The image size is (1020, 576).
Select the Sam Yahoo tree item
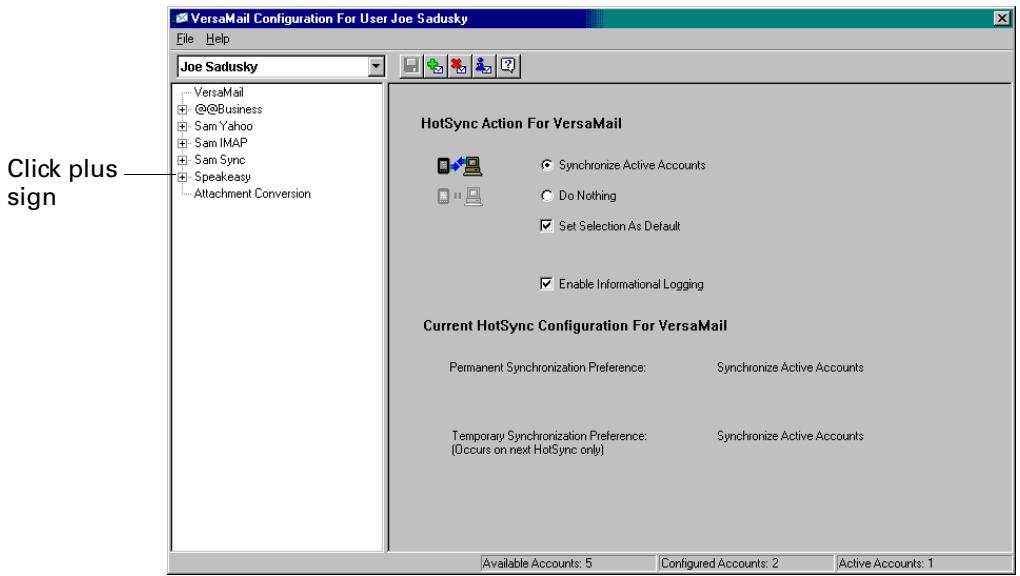[223, 126]
